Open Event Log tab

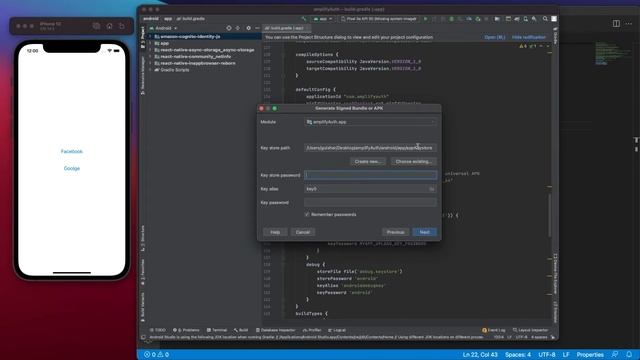(x=494, y=330)
